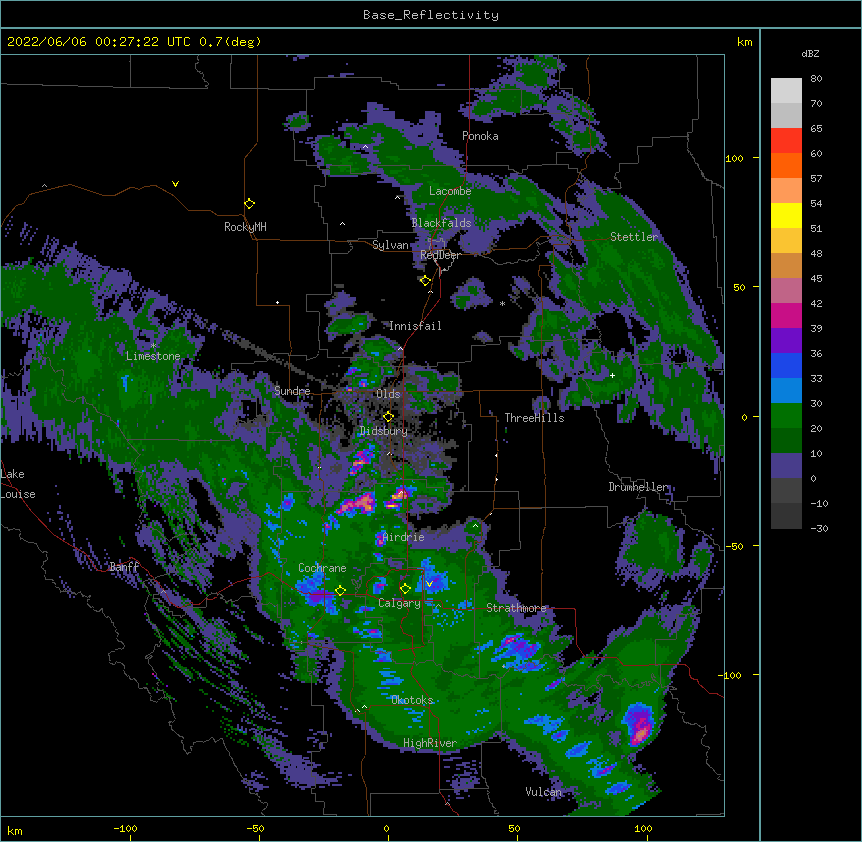Select the magenta 39-42 dBZ legend swatch
This screenshot has width=862, height=842.
tap(786, 316)
